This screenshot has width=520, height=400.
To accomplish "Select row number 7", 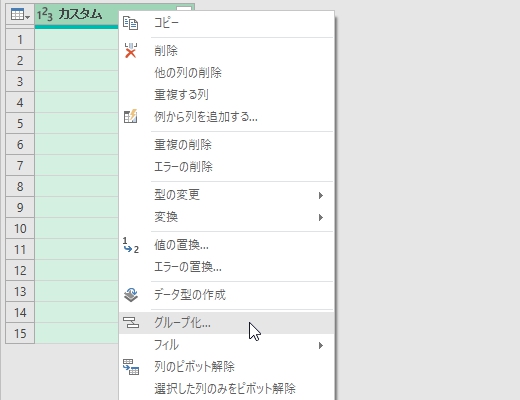I will click(x=20, y=166).
